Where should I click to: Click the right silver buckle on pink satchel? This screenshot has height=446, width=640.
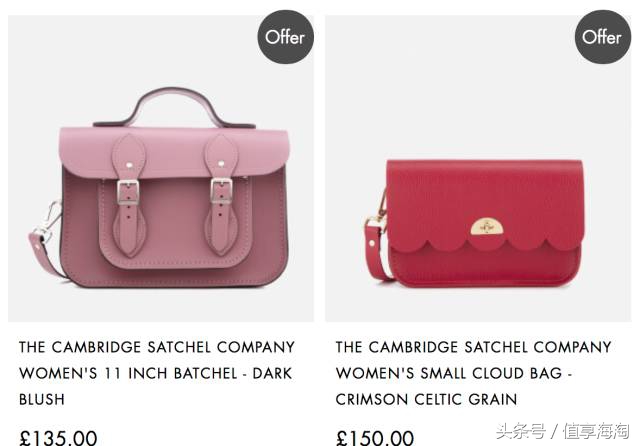(222, 191)
